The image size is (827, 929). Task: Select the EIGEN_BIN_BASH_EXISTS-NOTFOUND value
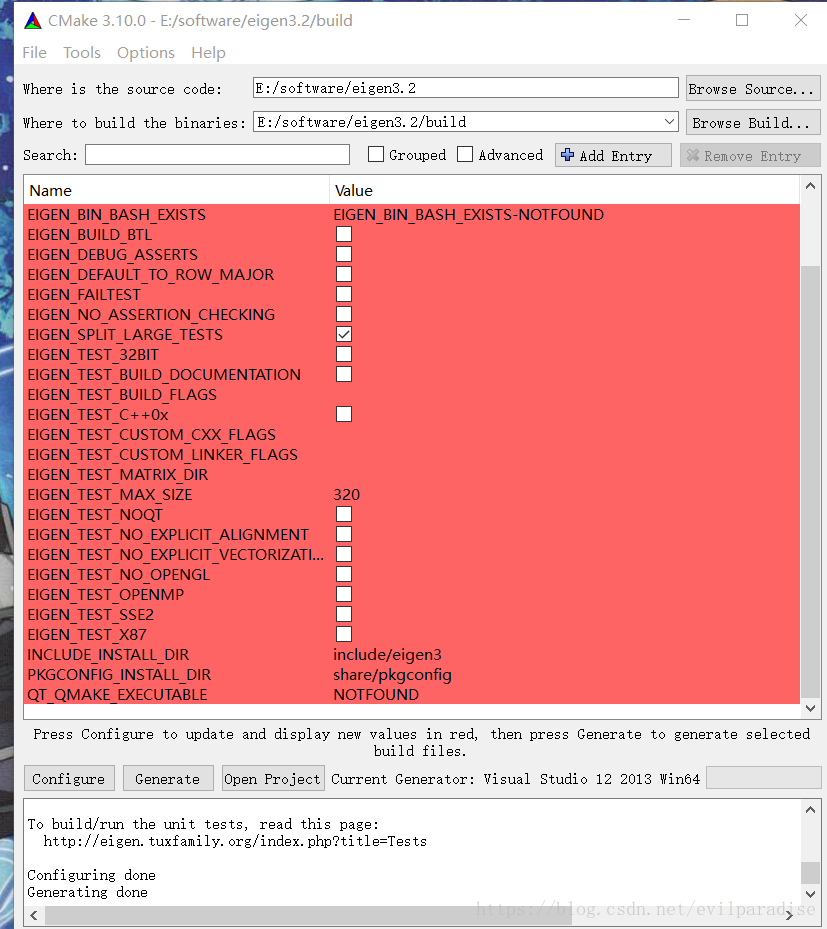click(x=469, y=214)
